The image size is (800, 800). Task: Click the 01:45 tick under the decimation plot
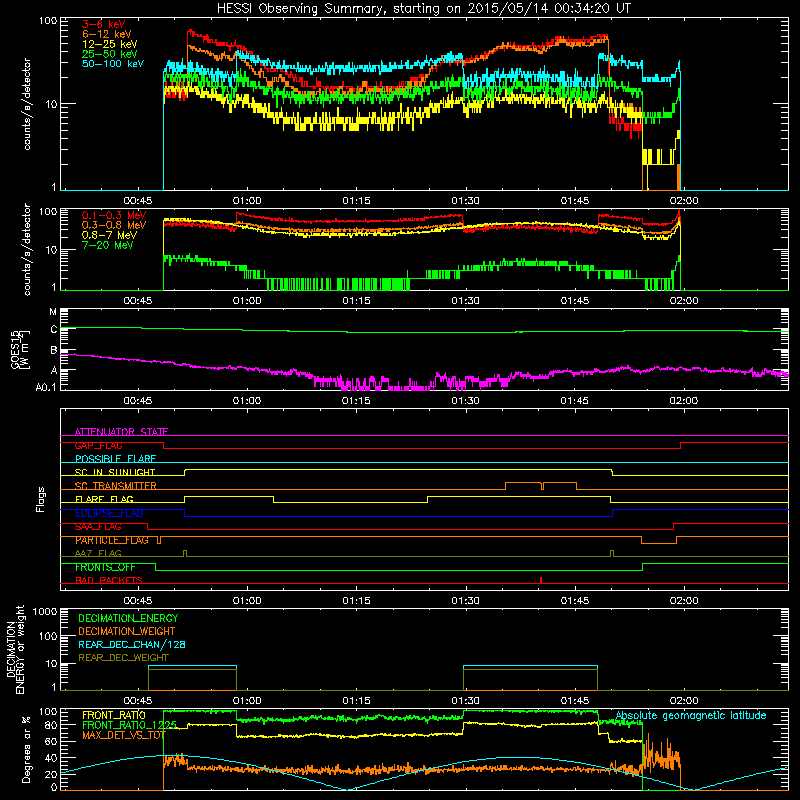pos(574,701)
